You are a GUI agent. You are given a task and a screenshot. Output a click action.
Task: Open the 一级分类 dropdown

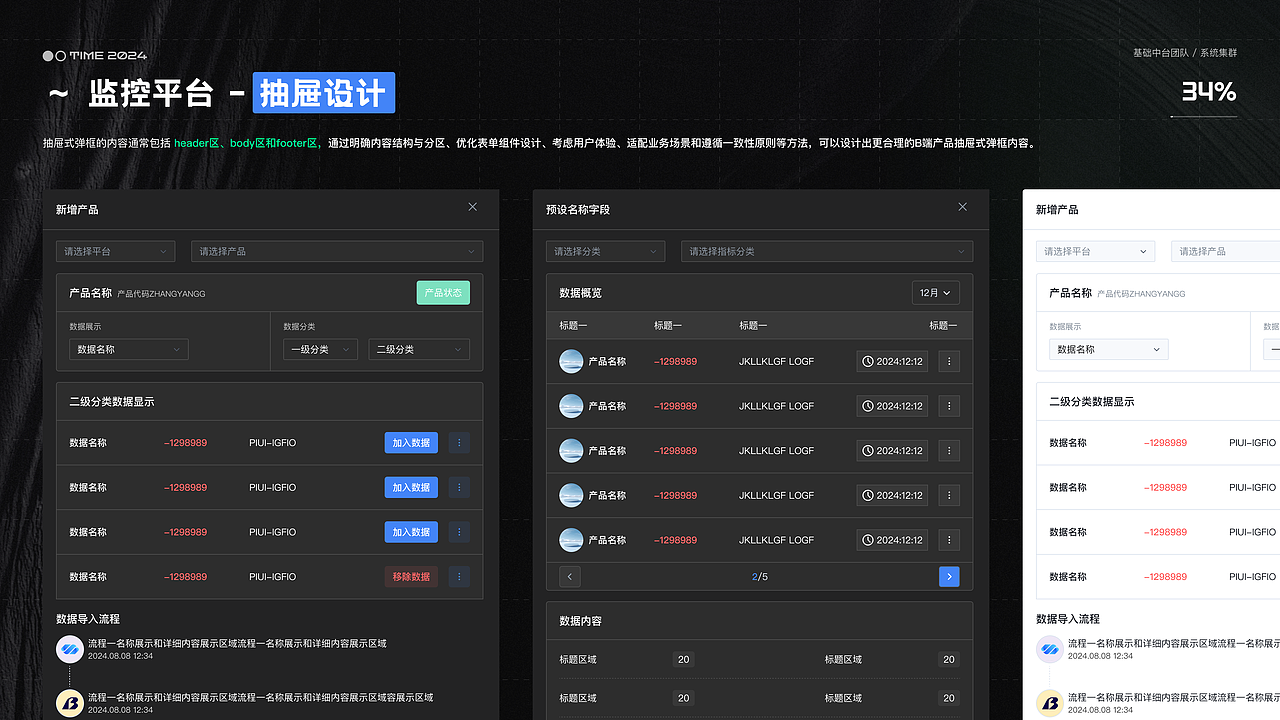pyautogui.click(x=320, y=349)
